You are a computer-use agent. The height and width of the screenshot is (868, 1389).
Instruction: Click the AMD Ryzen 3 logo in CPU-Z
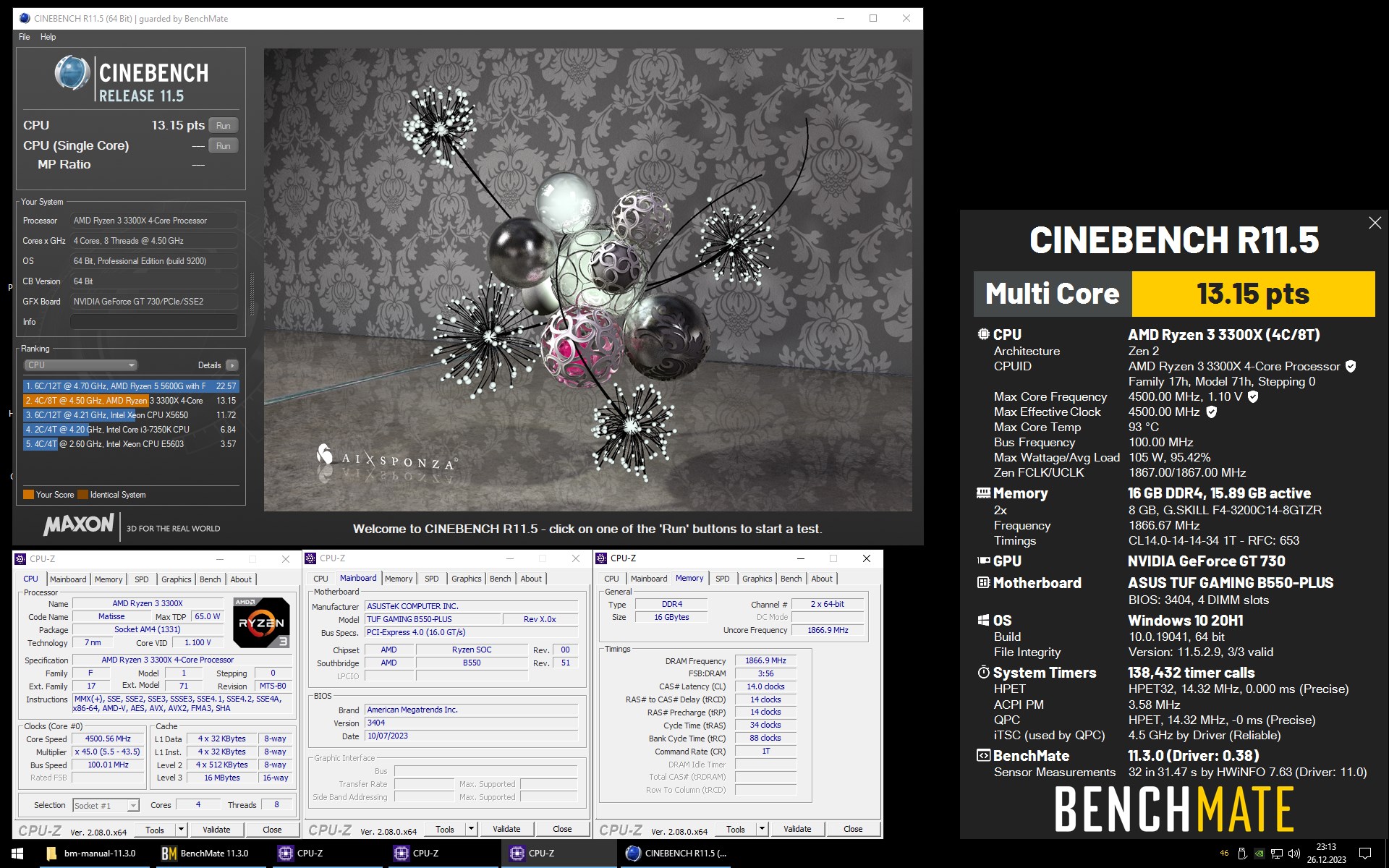[x=262, y=622]
